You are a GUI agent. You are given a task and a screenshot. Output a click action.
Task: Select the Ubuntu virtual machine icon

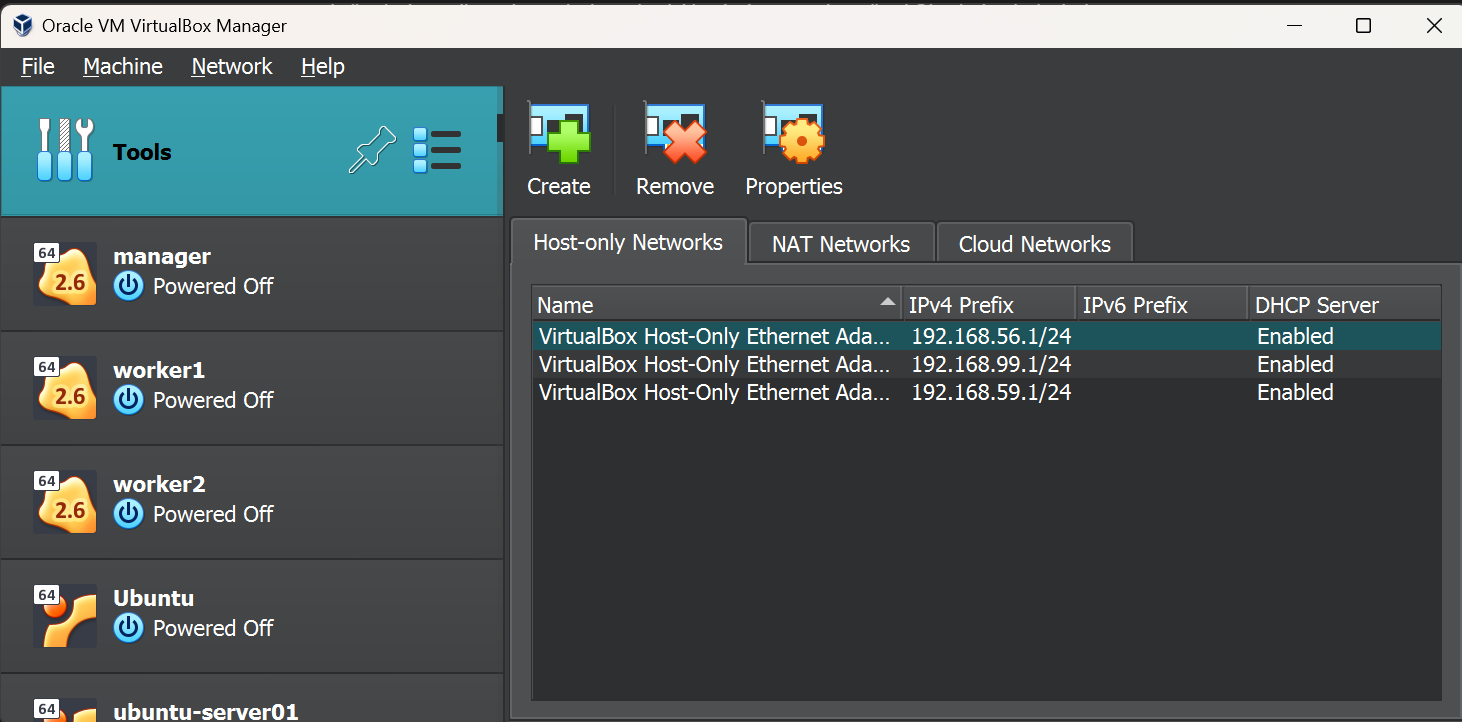66,615
